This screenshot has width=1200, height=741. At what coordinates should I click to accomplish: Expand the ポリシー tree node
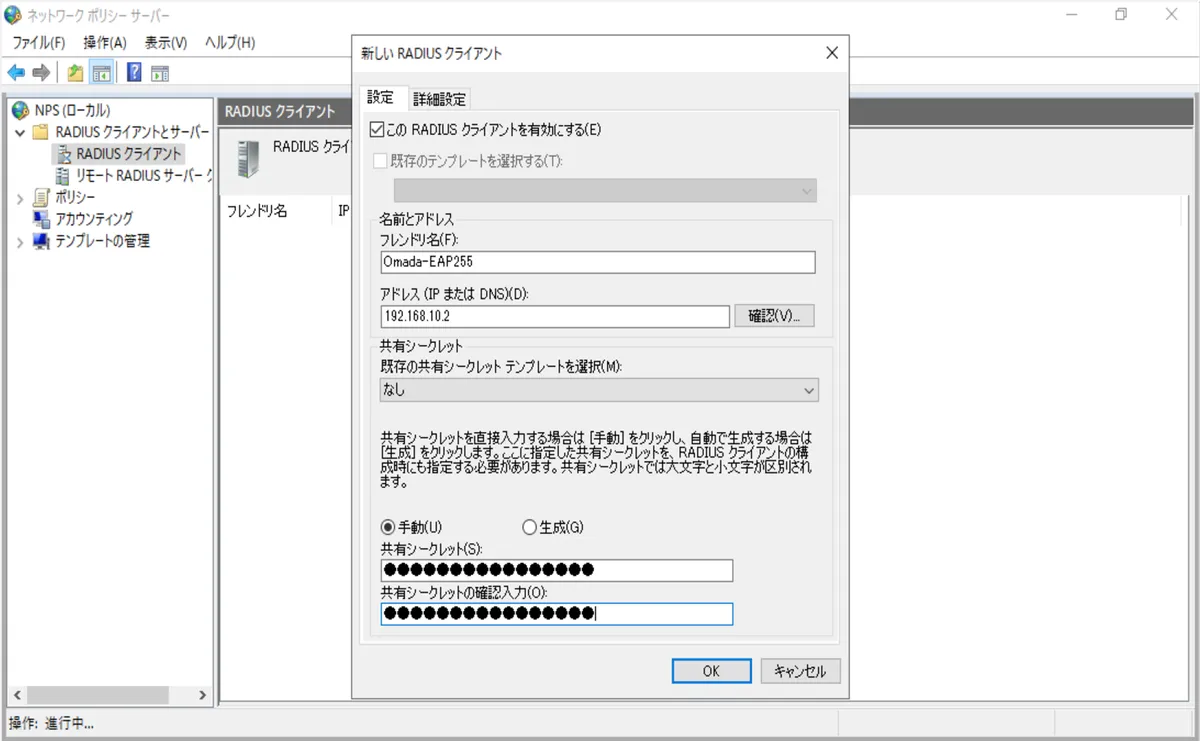19,198
